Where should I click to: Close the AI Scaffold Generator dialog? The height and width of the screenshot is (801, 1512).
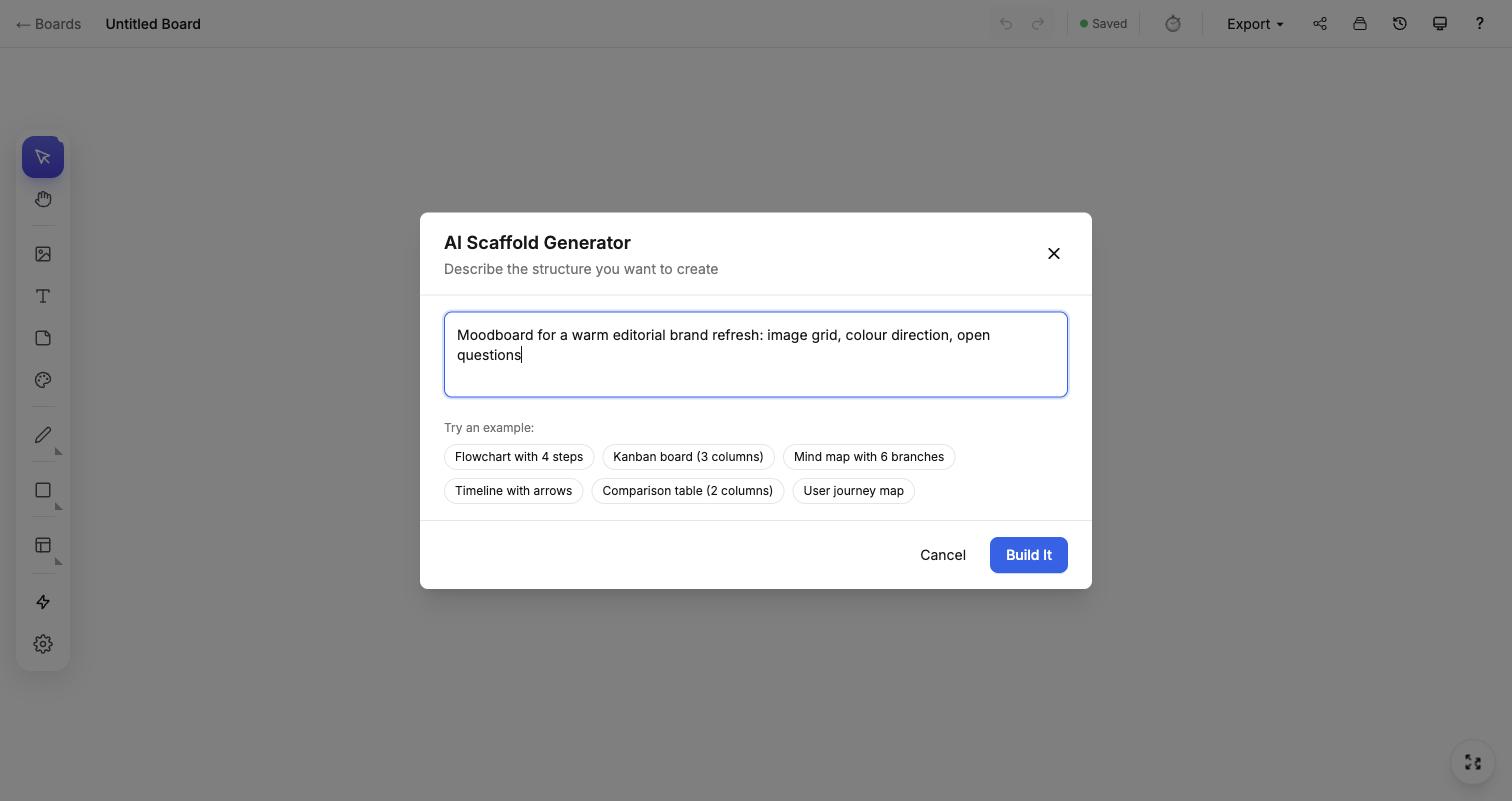coord(1054,254)
